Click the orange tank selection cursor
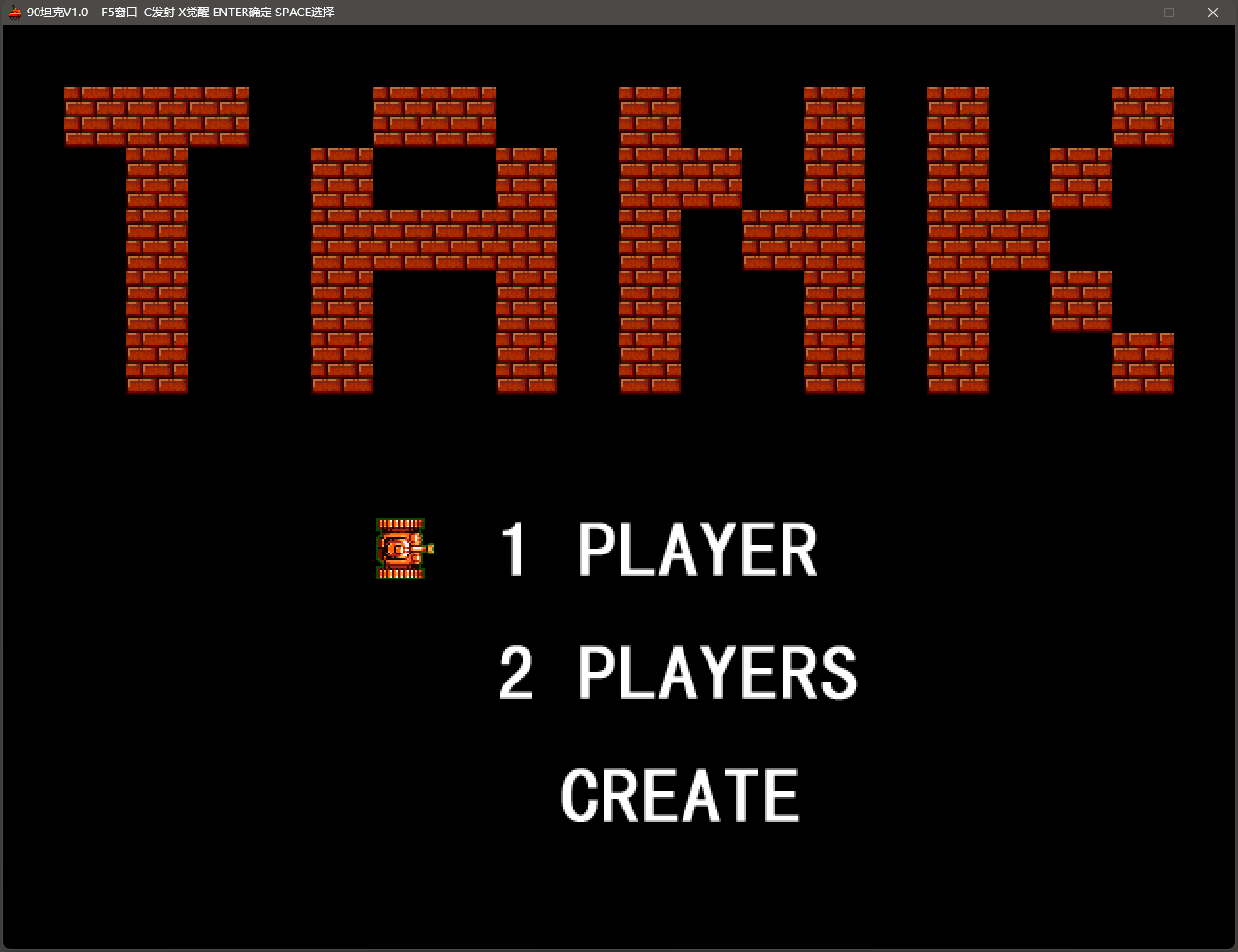 (404, 548)
